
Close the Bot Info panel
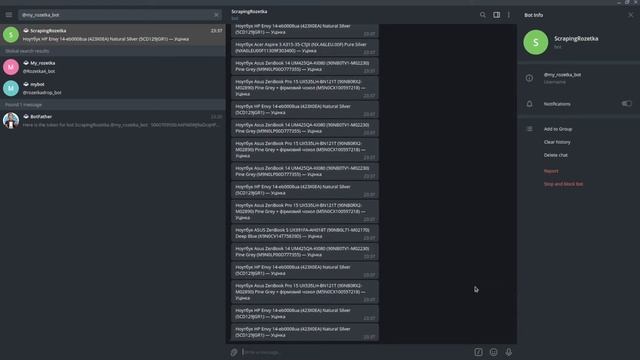coord(631,15)
